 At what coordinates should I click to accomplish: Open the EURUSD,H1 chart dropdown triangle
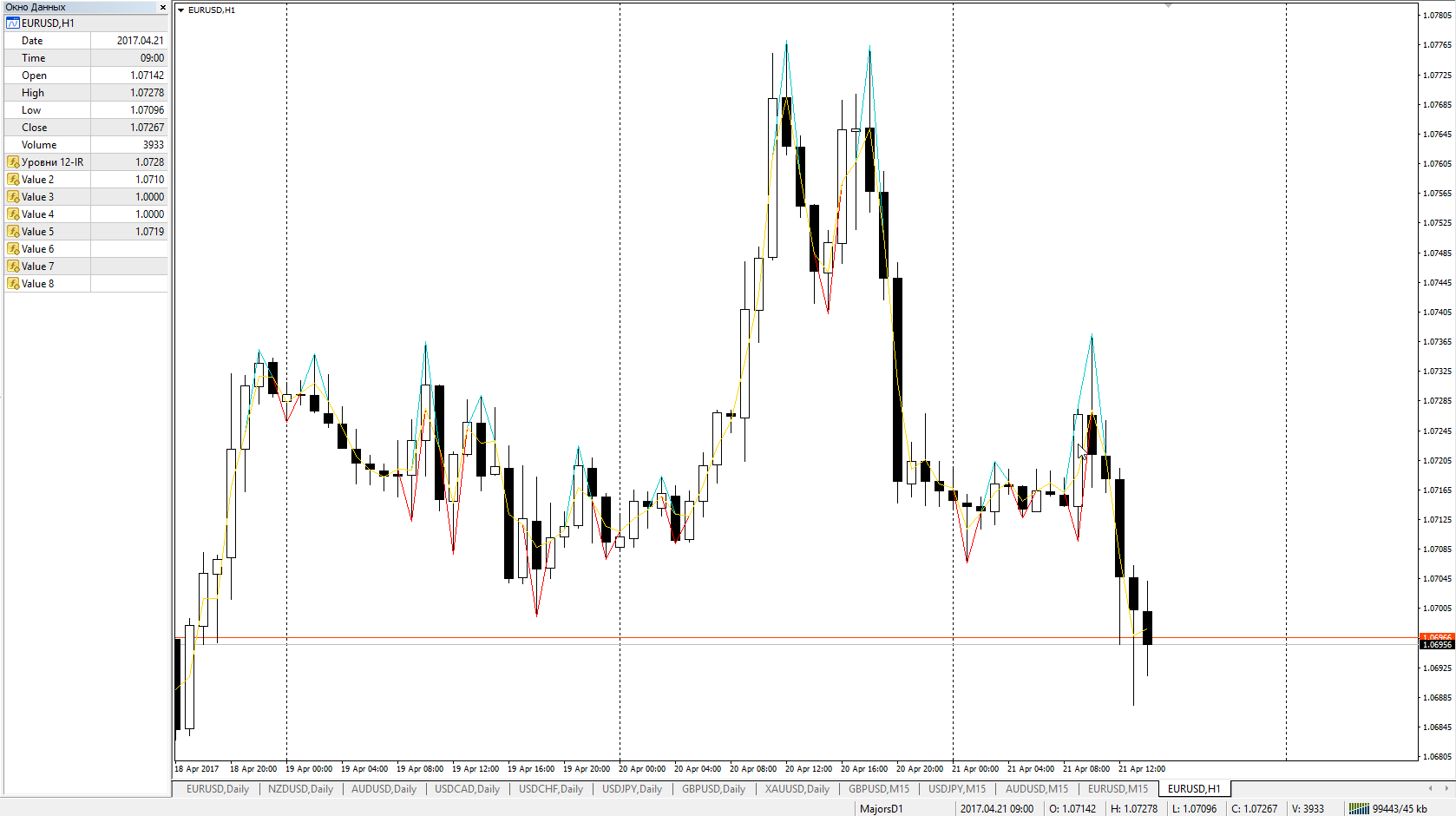180,10
